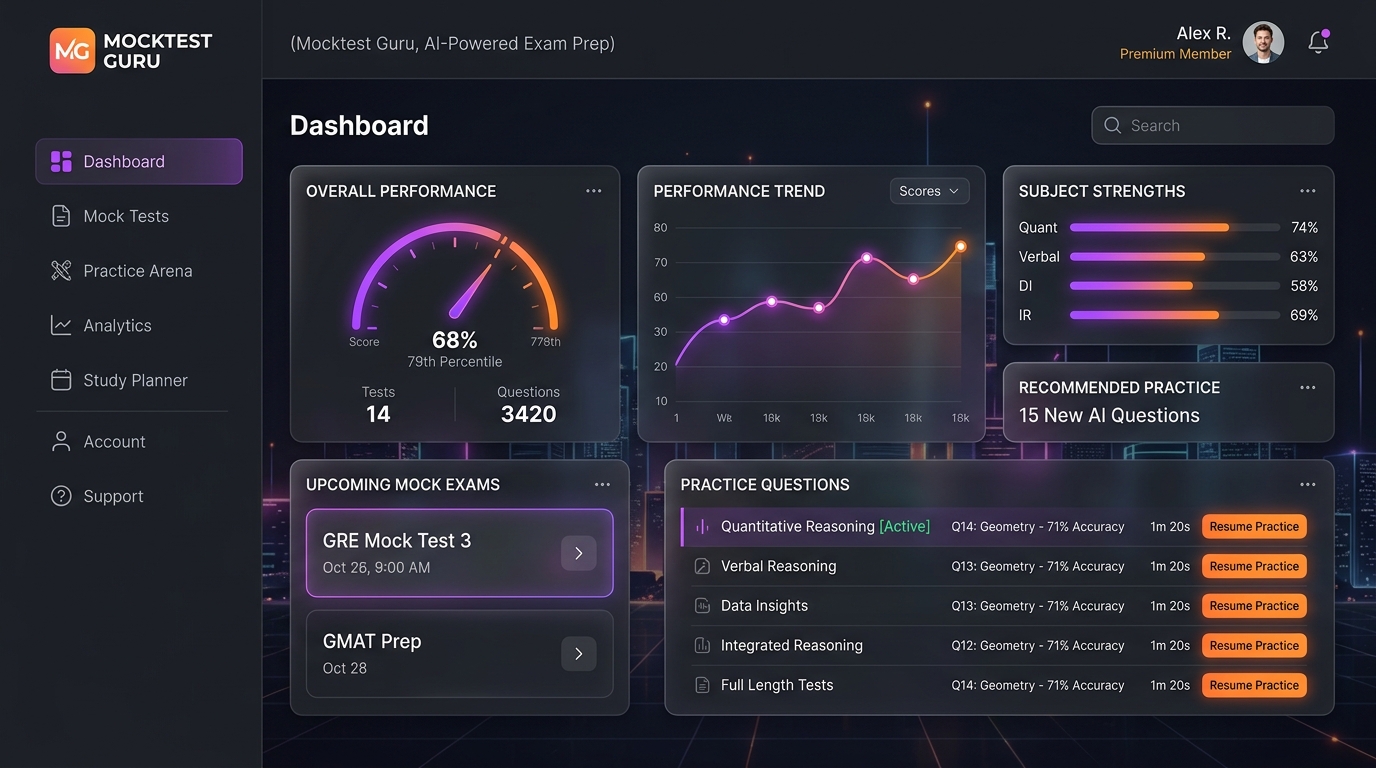Go to Practice Arena section
The image size is (1376, 768).
139,271
